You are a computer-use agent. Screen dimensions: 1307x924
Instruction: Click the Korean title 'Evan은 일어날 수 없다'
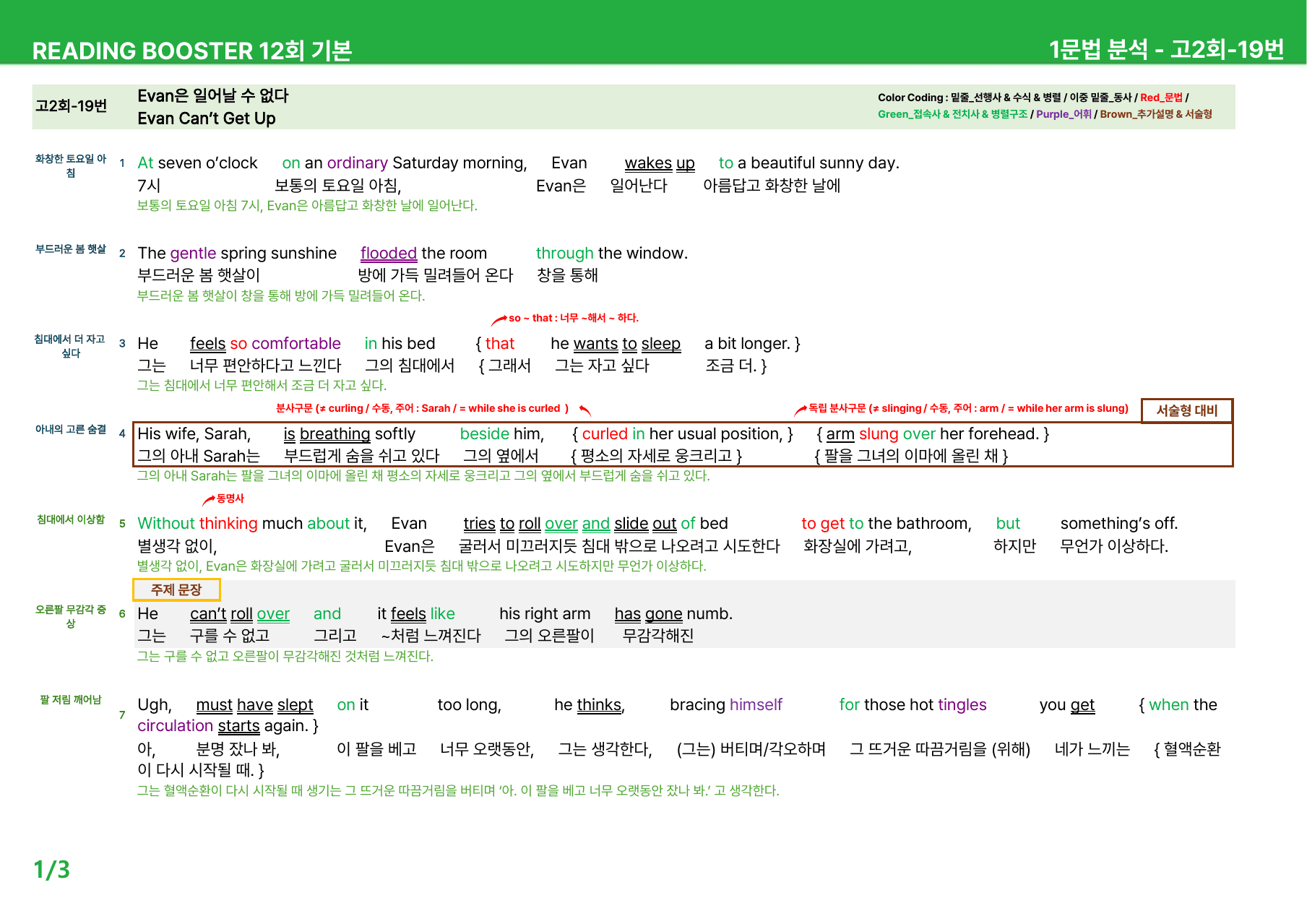213,96
